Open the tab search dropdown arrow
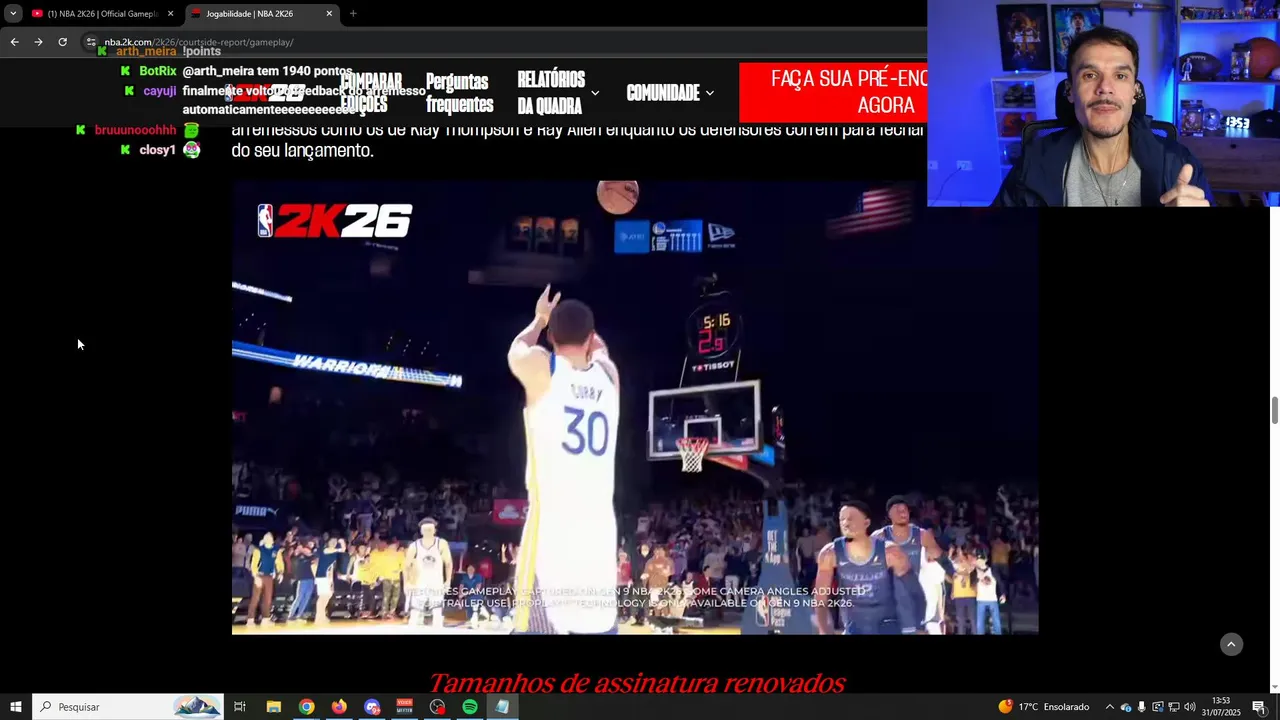 13,13
